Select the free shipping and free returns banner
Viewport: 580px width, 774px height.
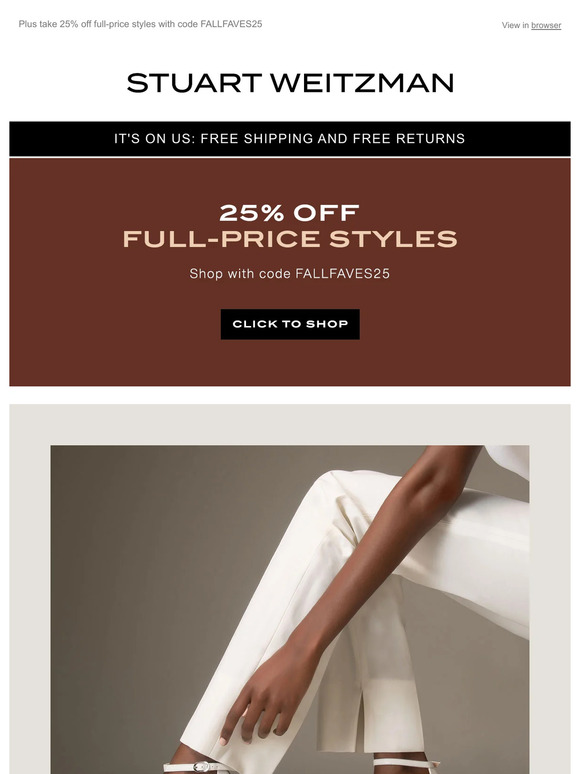290,139
